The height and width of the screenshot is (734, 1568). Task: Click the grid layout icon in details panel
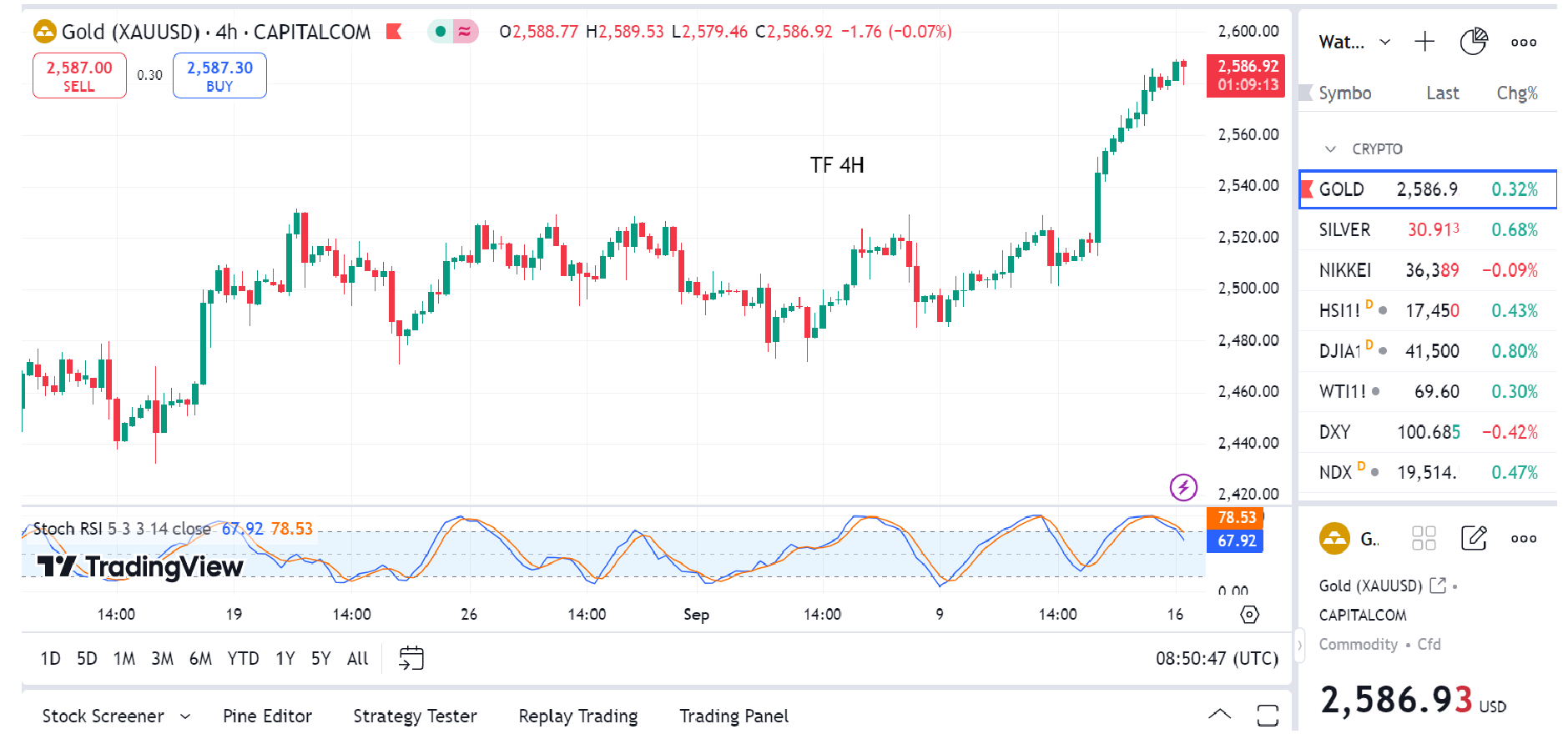[1424, 538]
